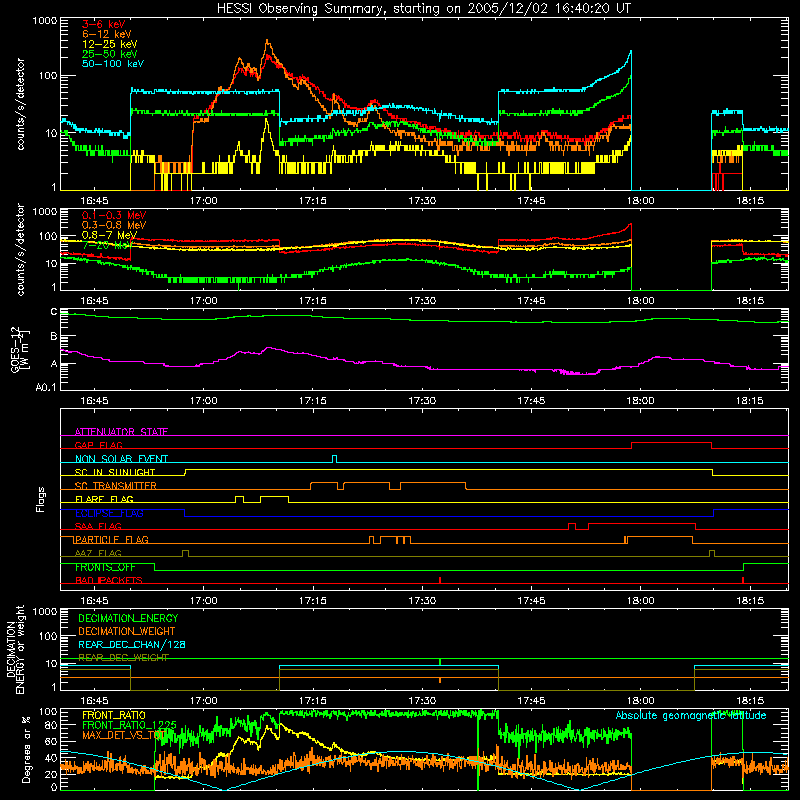Select the SAA_FLAG label

click(x=98, y=526)
